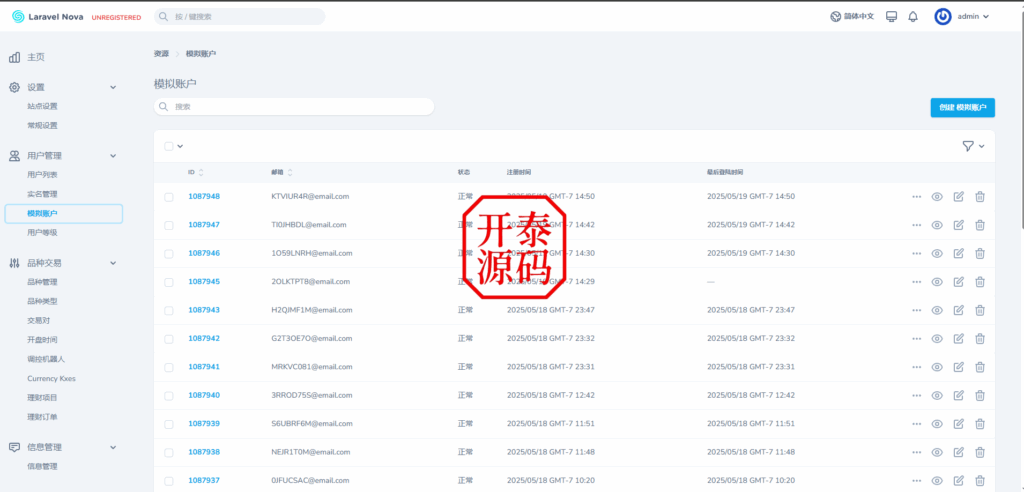Open 实名管理 in sidebar
1024x492 pixels.
coord(42,194)
